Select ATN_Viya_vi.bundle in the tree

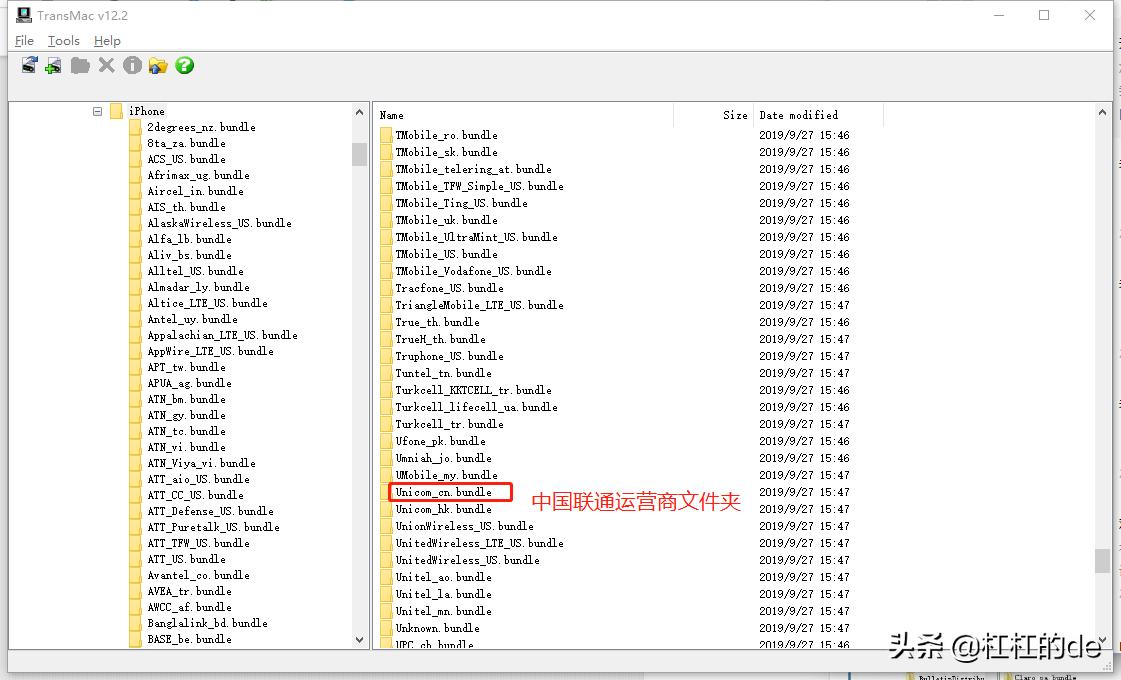[201, 463]
